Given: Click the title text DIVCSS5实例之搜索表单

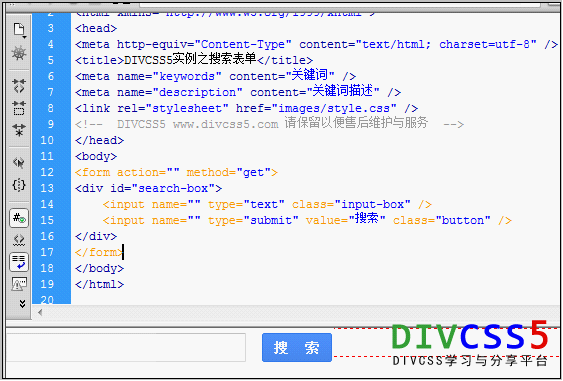Looking at the screenshot, I should [190, 59].
